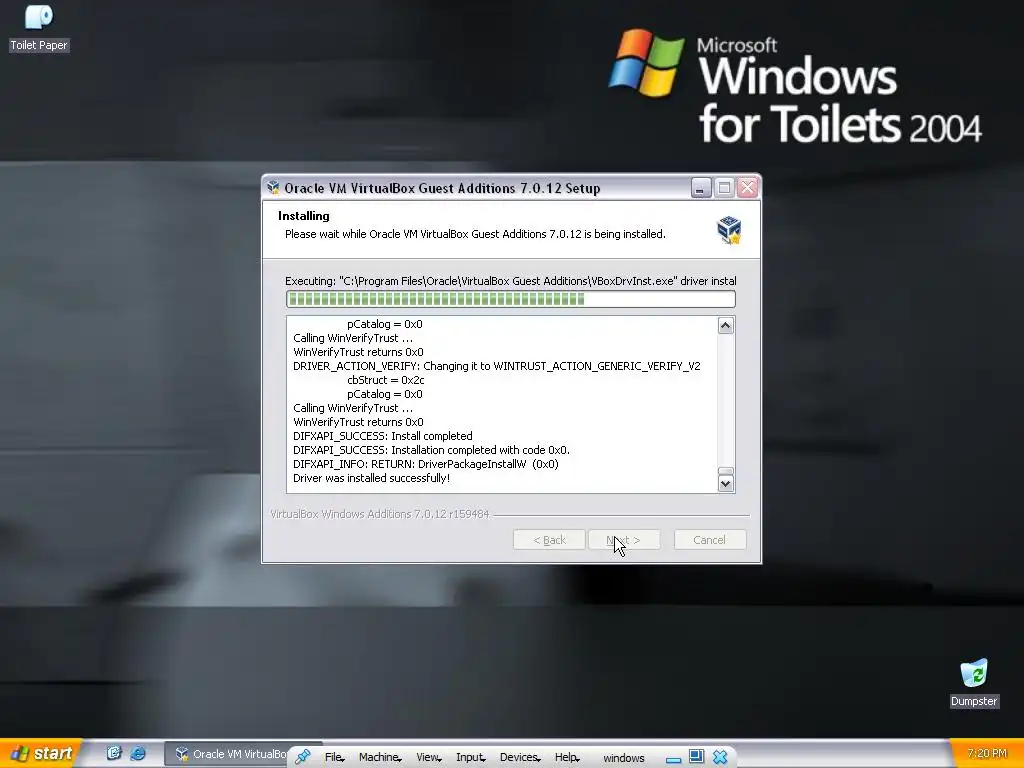Click the 'Executing:' status text line
This screenshot has width=1024, height=768.
click(x=511, y=281)
